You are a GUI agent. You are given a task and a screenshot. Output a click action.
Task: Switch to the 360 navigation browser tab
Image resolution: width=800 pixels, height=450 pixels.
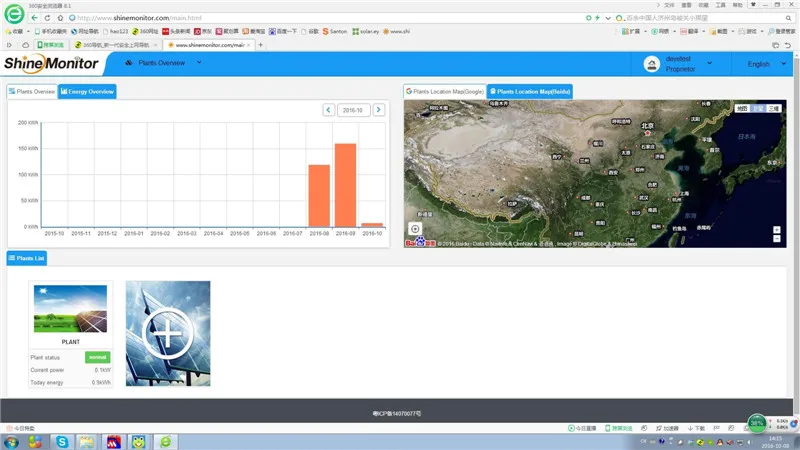(116, 45)
